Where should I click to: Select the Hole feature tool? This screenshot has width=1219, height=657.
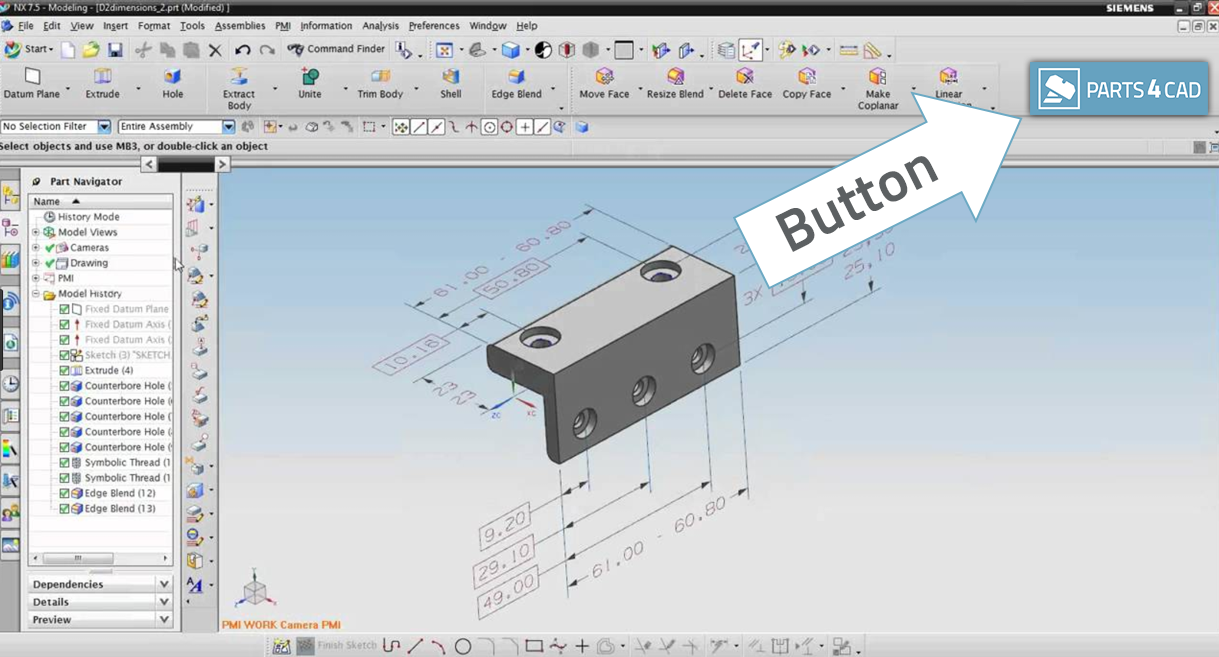coord(173,78)
